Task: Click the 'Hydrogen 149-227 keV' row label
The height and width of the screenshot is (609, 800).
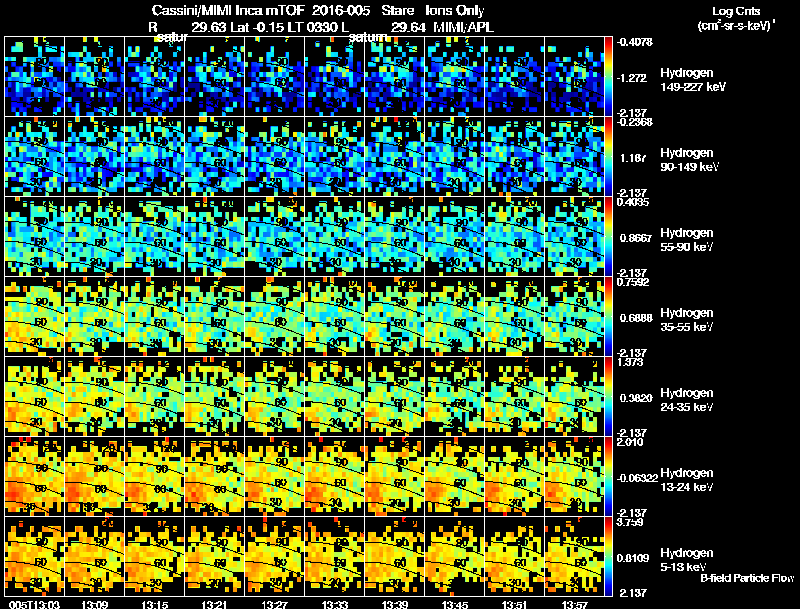Action: 693,80
